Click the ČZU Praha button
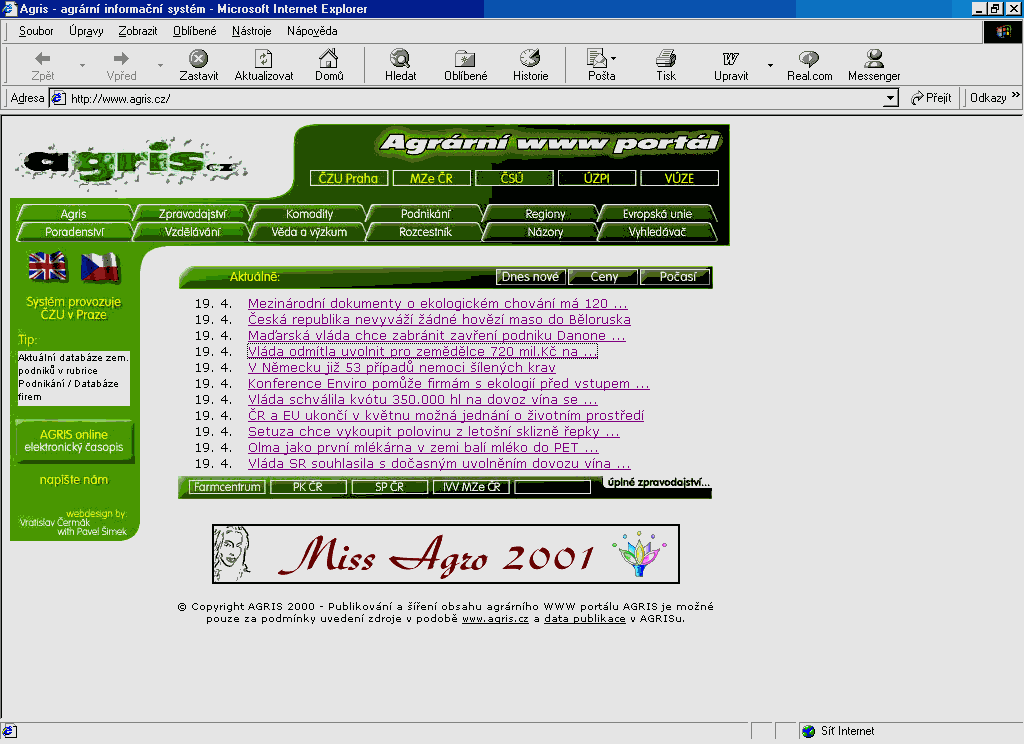The width and height of the screenshot is (1024, 744). coord(348,178)
